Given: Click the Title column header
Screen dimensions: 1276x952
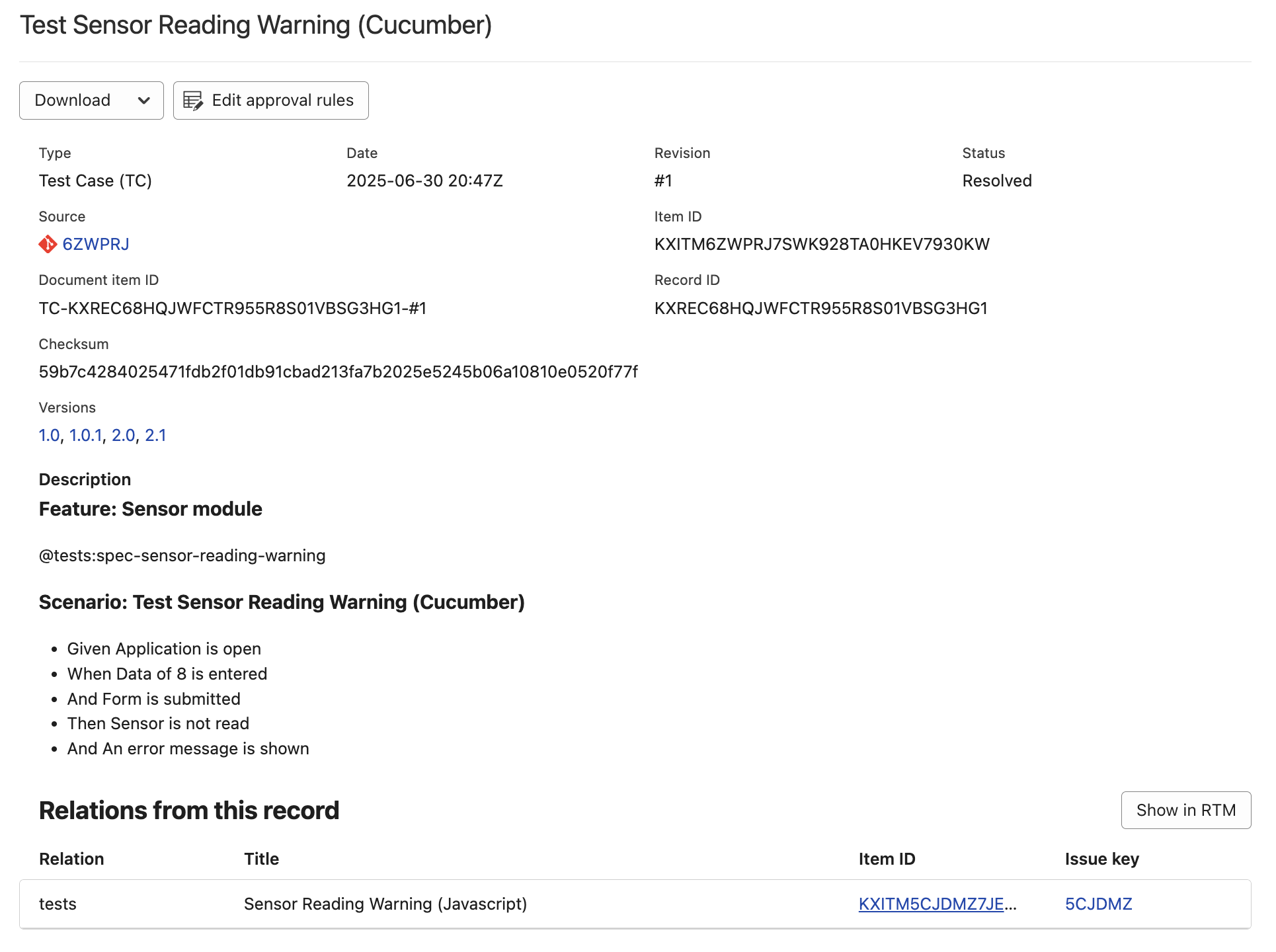Looking at the screenshot, I should pyautogui.click(x=262, y=859).
